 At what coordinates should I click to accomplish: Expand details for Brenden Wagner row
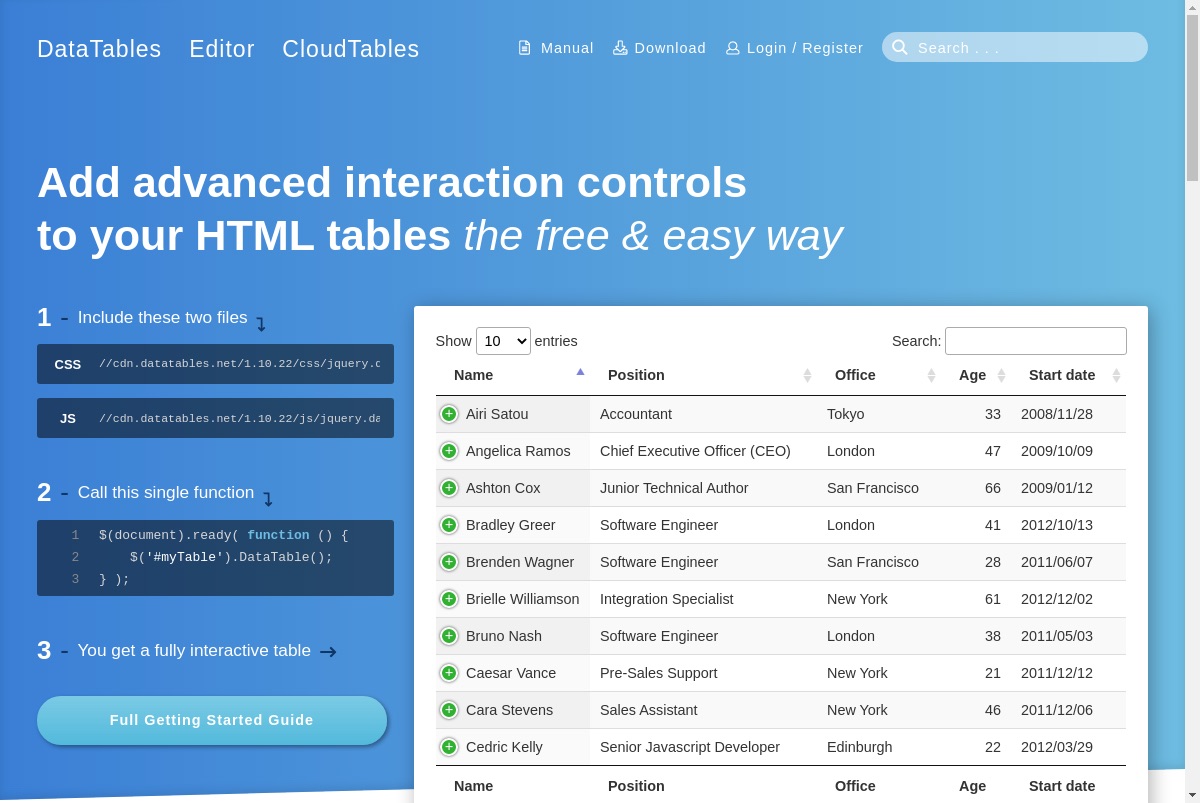point(449,562)
